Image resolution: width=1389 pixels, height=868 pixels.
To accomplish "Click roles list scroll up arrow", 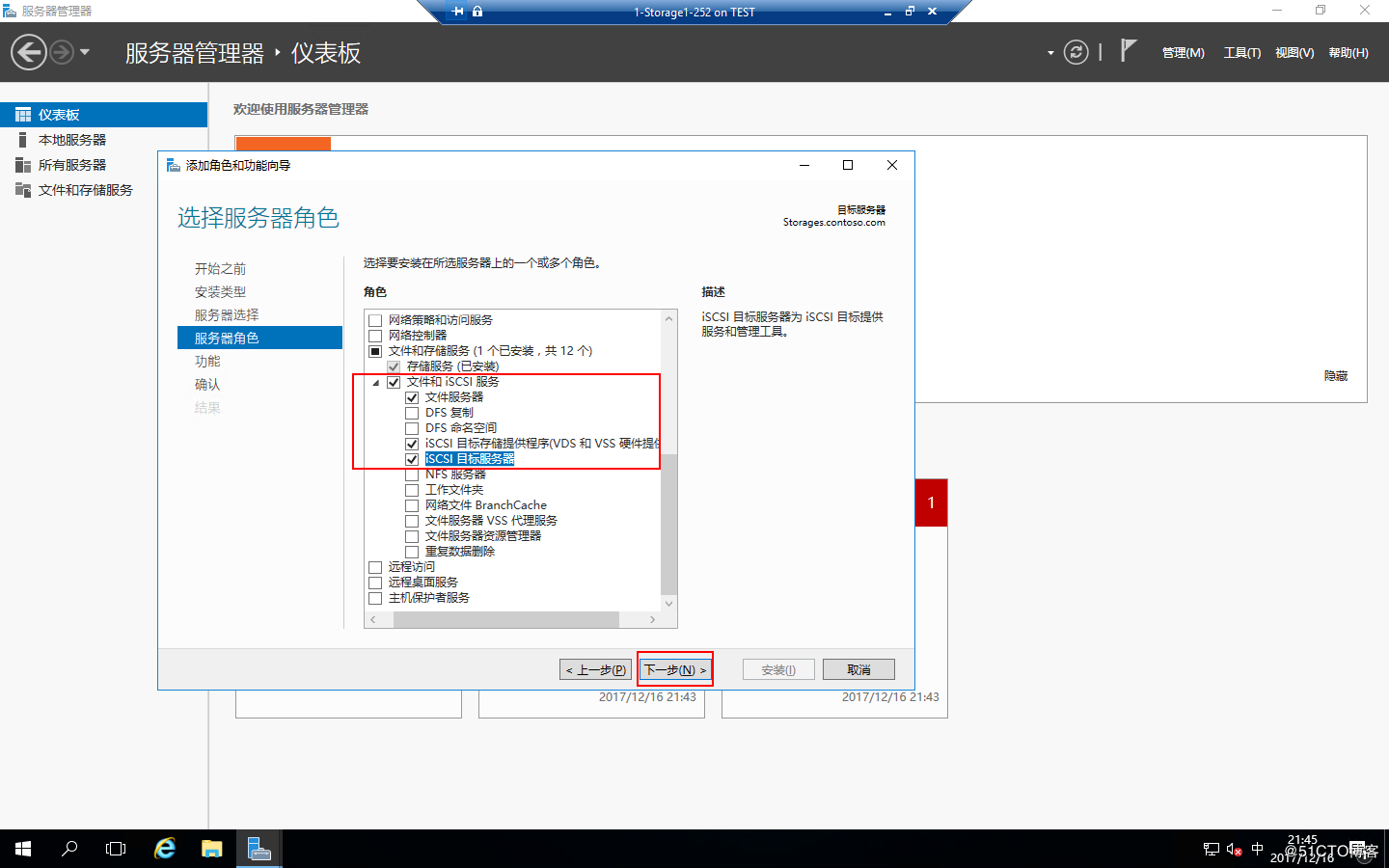I will pos(669,318).
